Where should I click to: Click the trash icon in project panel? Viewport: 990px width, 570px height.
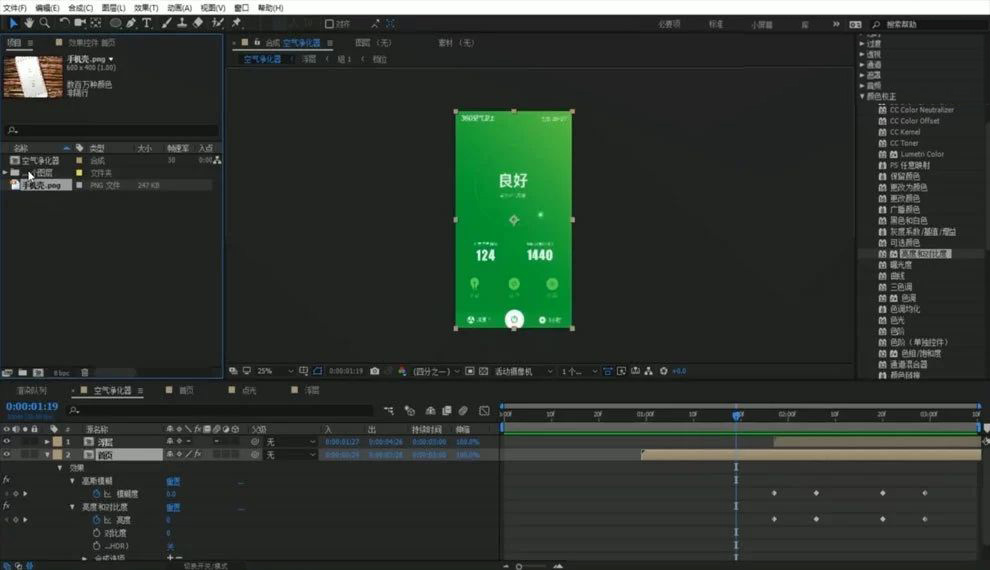coord(85,372)
